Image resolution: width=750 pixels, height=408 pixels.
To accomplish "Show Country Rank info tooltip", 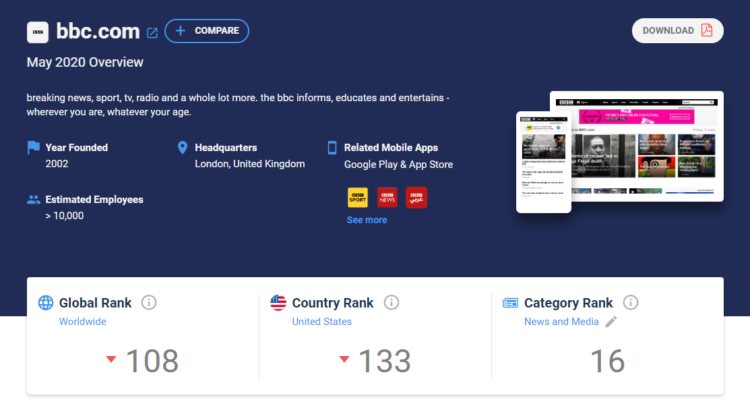I will pyautogui.click(x=391, y=303).
